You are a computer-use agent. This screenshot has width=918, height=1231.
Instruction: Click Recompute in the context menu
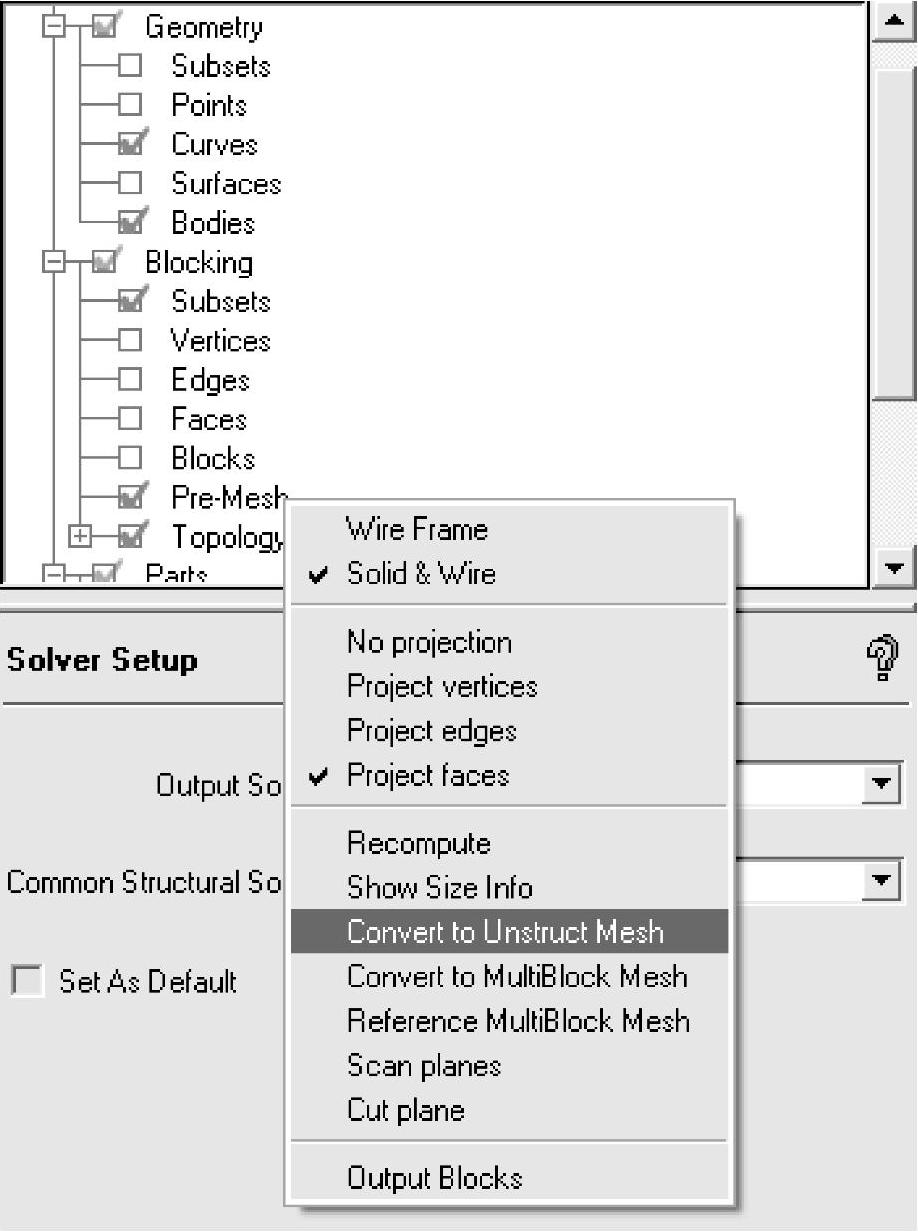point(418,843)
